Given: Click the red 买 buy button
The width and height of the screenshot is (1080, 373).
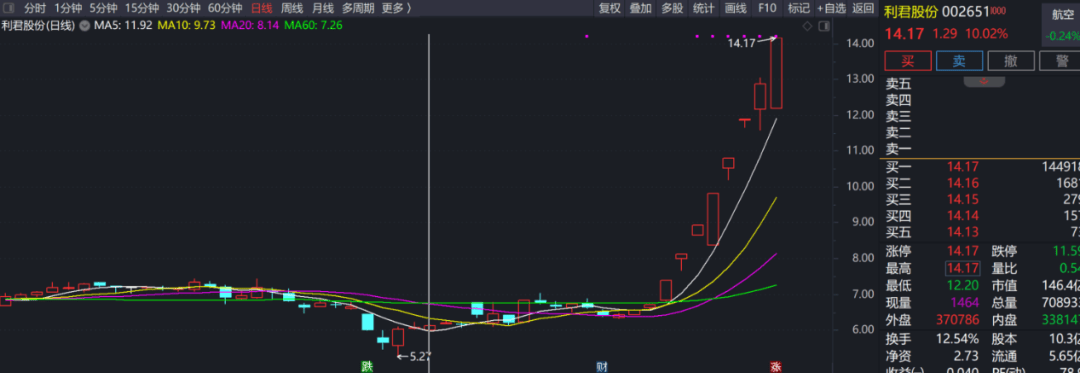Looking at the screenshot, I should click(x=908, y=61).
